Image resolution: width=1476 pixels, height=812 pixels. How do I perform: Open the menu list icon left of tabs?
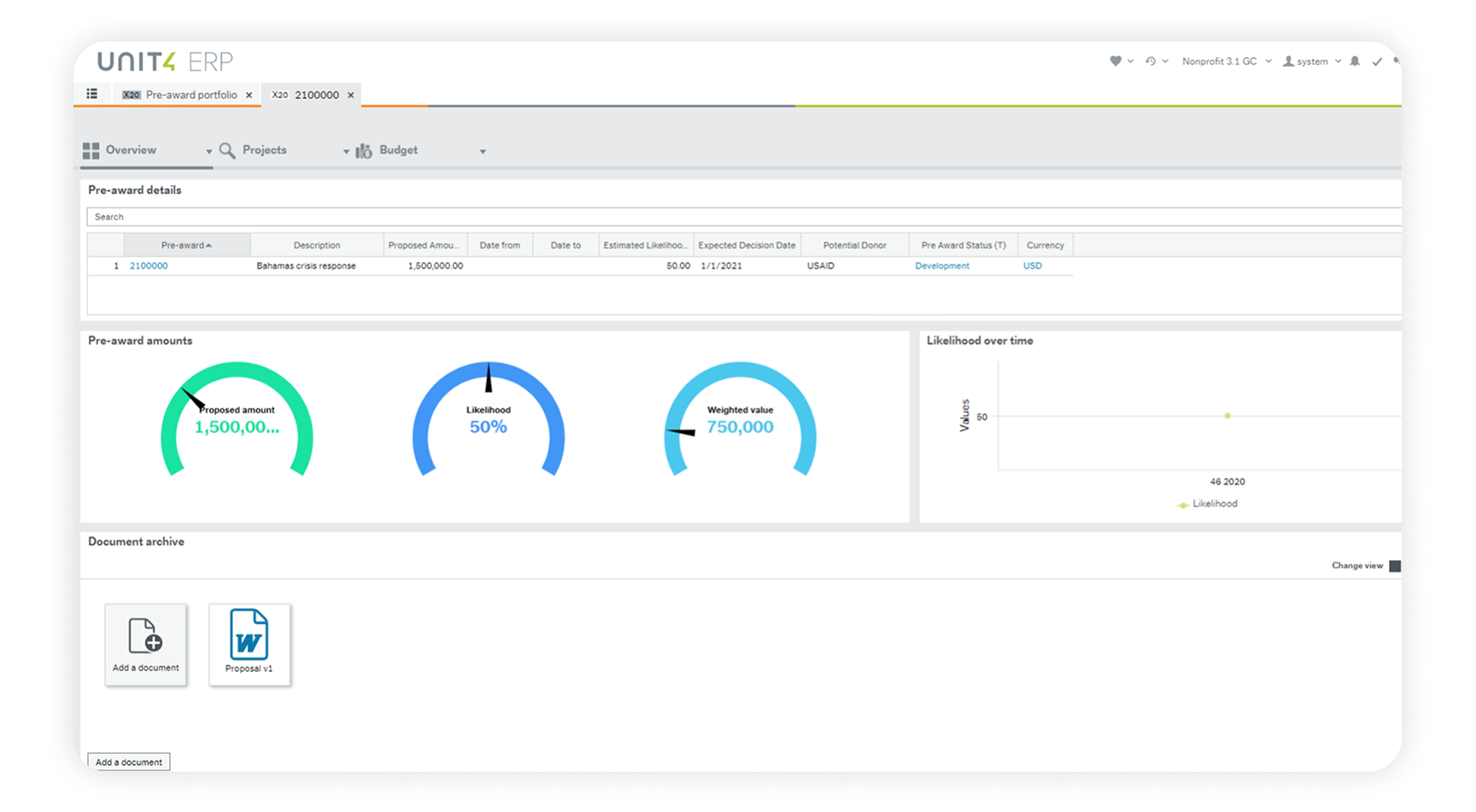(x=92, y=93)
